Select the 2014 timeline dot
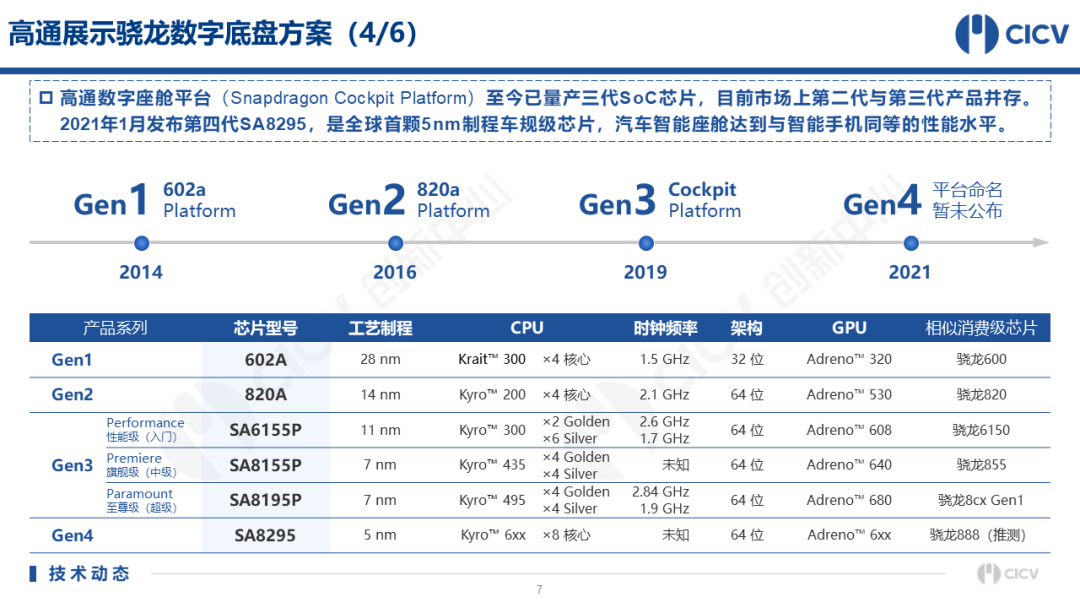This screenshot has height=608, width=1080. pos(141,243)
